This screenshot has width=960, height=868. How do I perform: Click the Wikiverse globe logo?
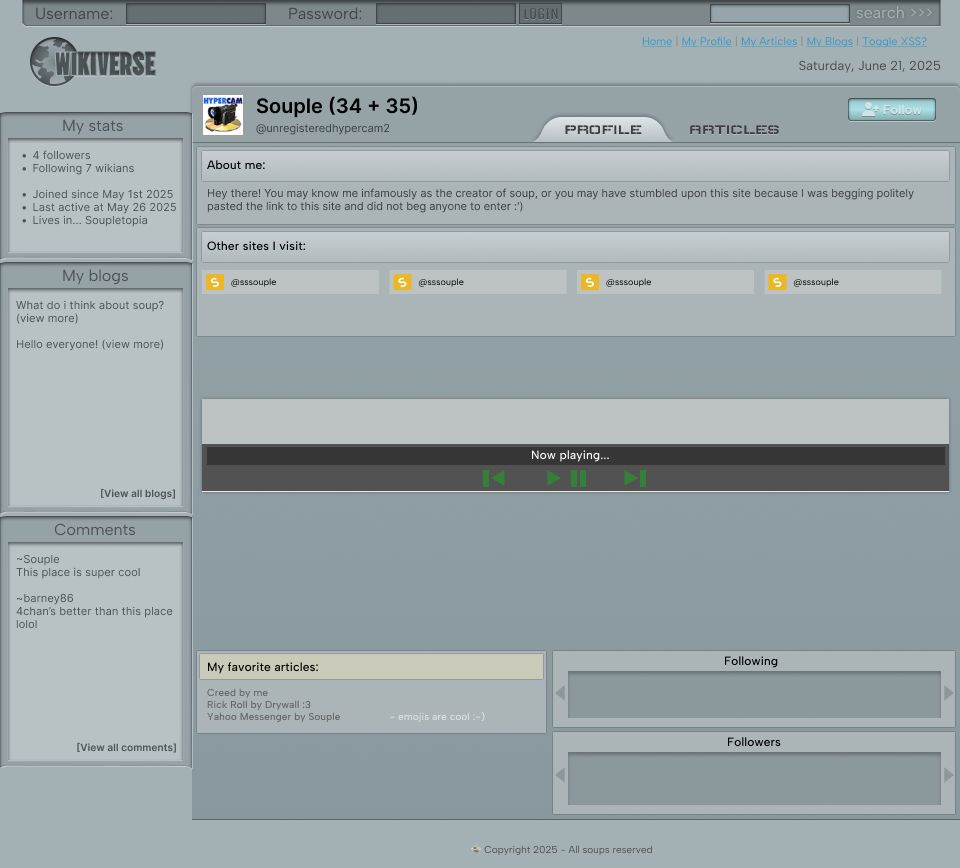93,62
